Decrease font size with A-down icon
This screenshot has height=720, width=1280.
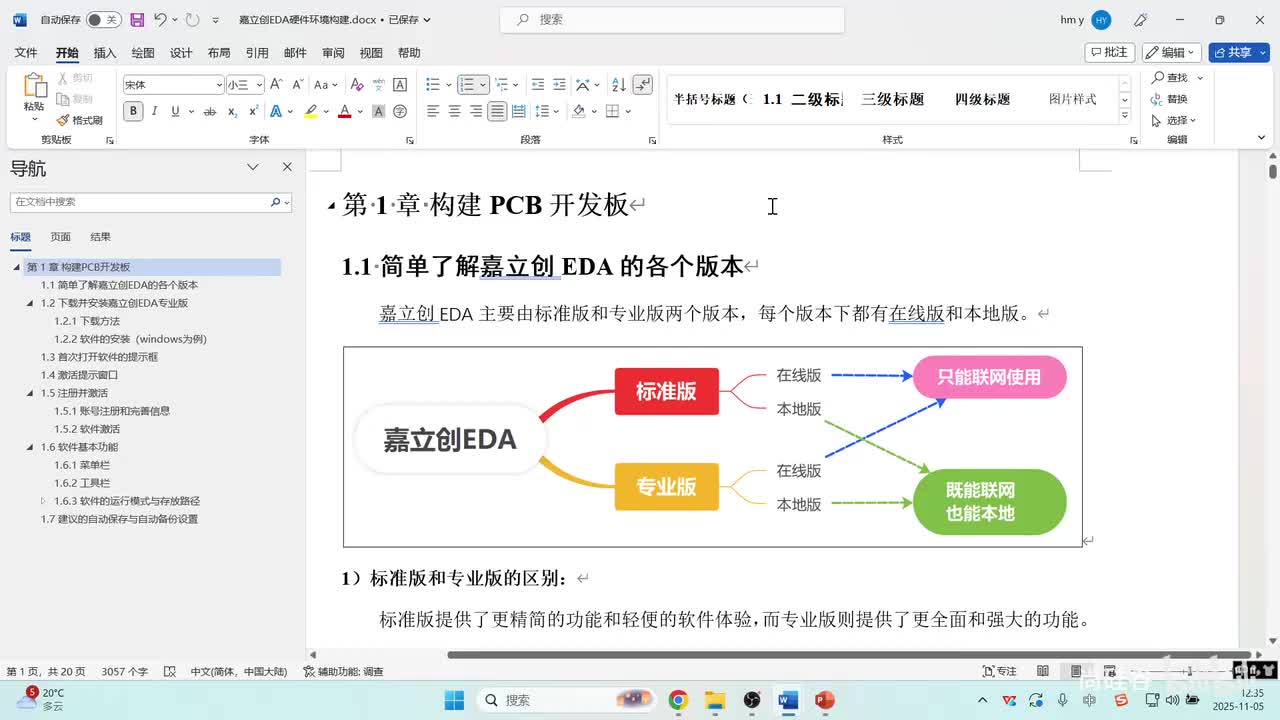[x=296, y=85]
